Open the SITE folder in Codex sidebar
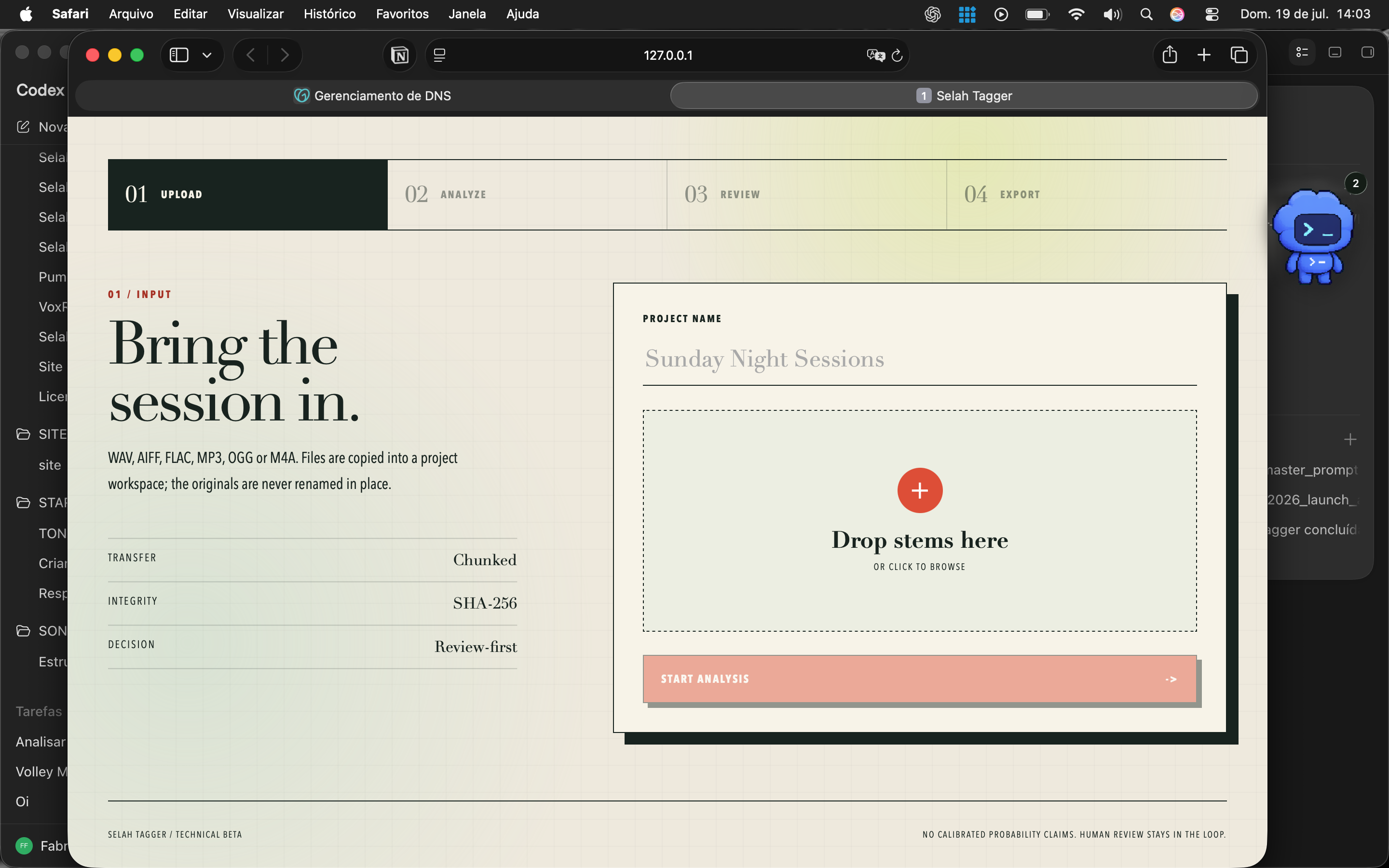The height and width of the screenshot is (868, 1389). coord(42,434)
